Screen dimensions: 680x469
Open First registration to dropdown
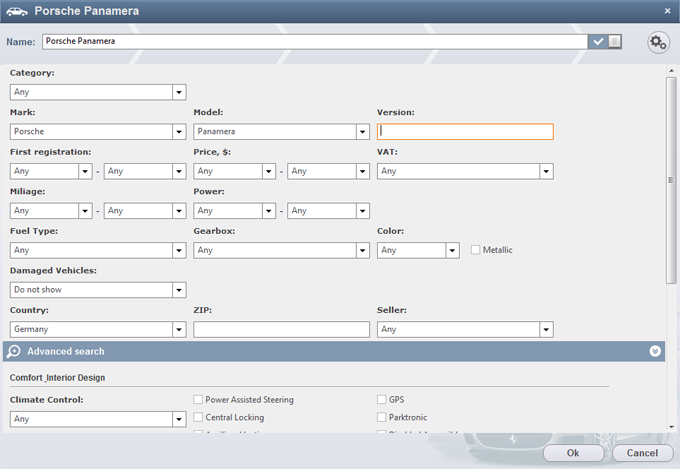point(145,171)
